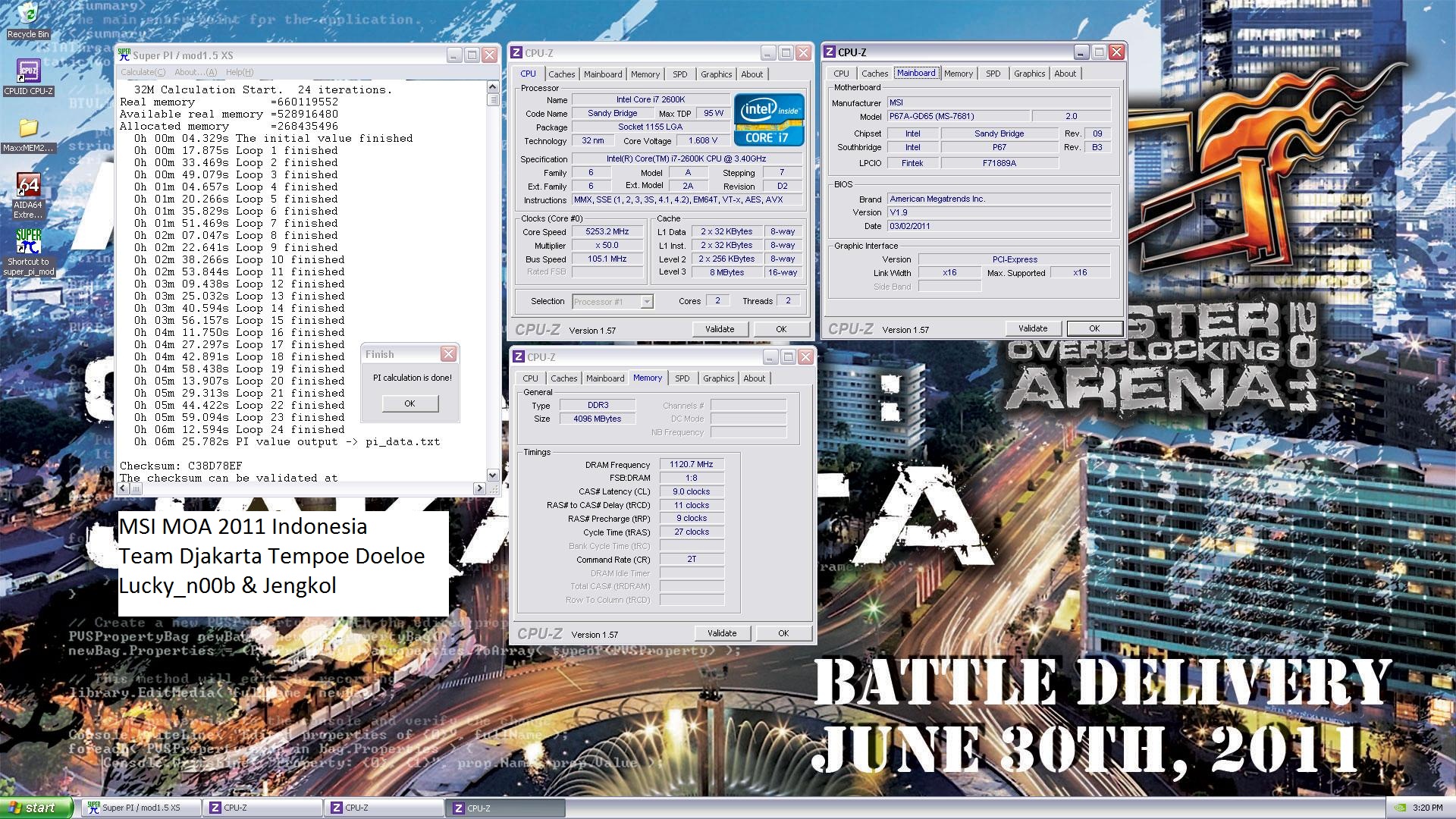Click the NVIDIA system tray icon
Screen dimensions: 1456x819
point(1400,808)
